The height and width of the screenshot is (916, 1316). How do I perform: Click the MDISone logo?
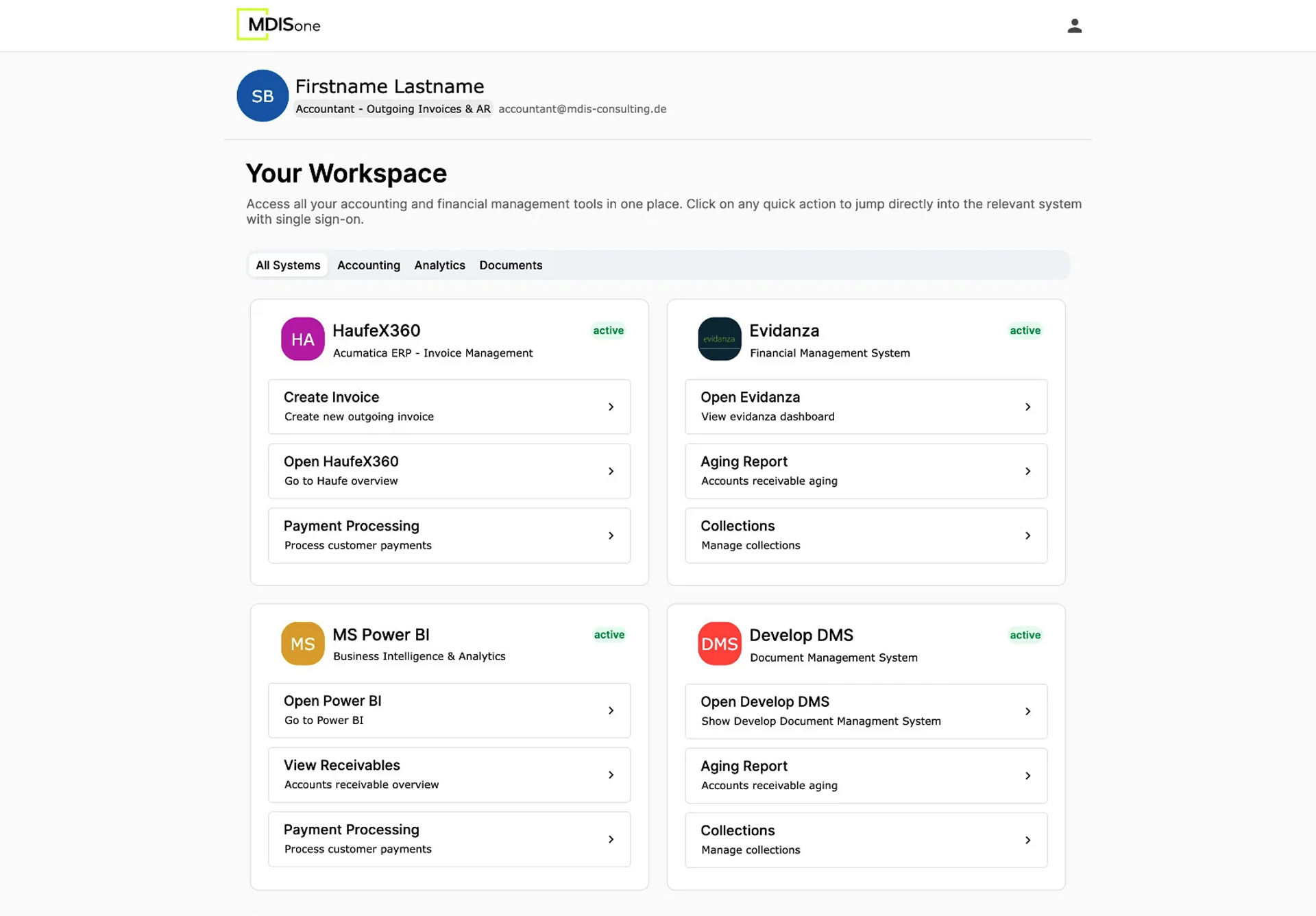pos(279,25)
